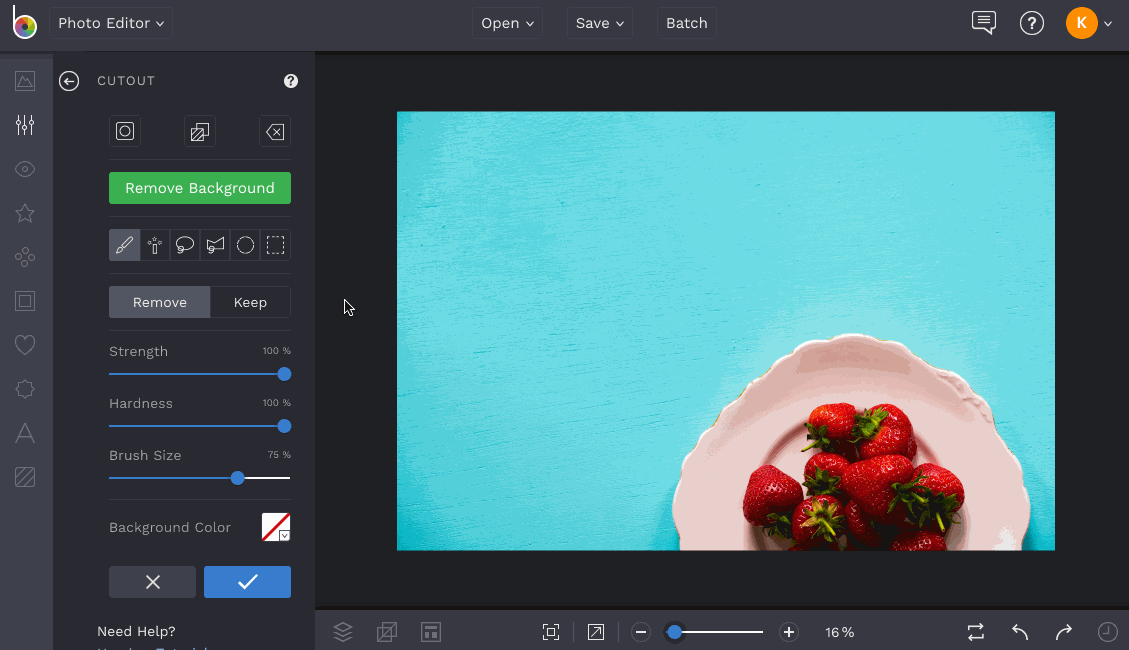
Task: Open the Background Color picker
Action: click(x=276, y=527)
